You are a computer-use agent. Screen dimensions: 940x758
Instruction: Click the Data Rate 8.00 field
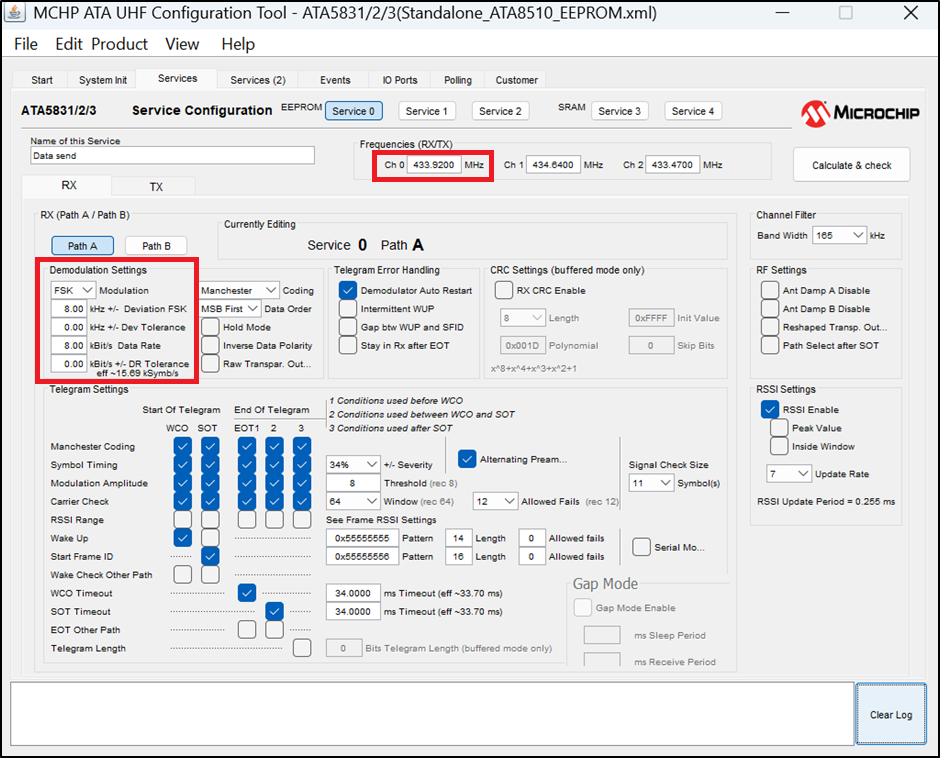tap(69, 345)
